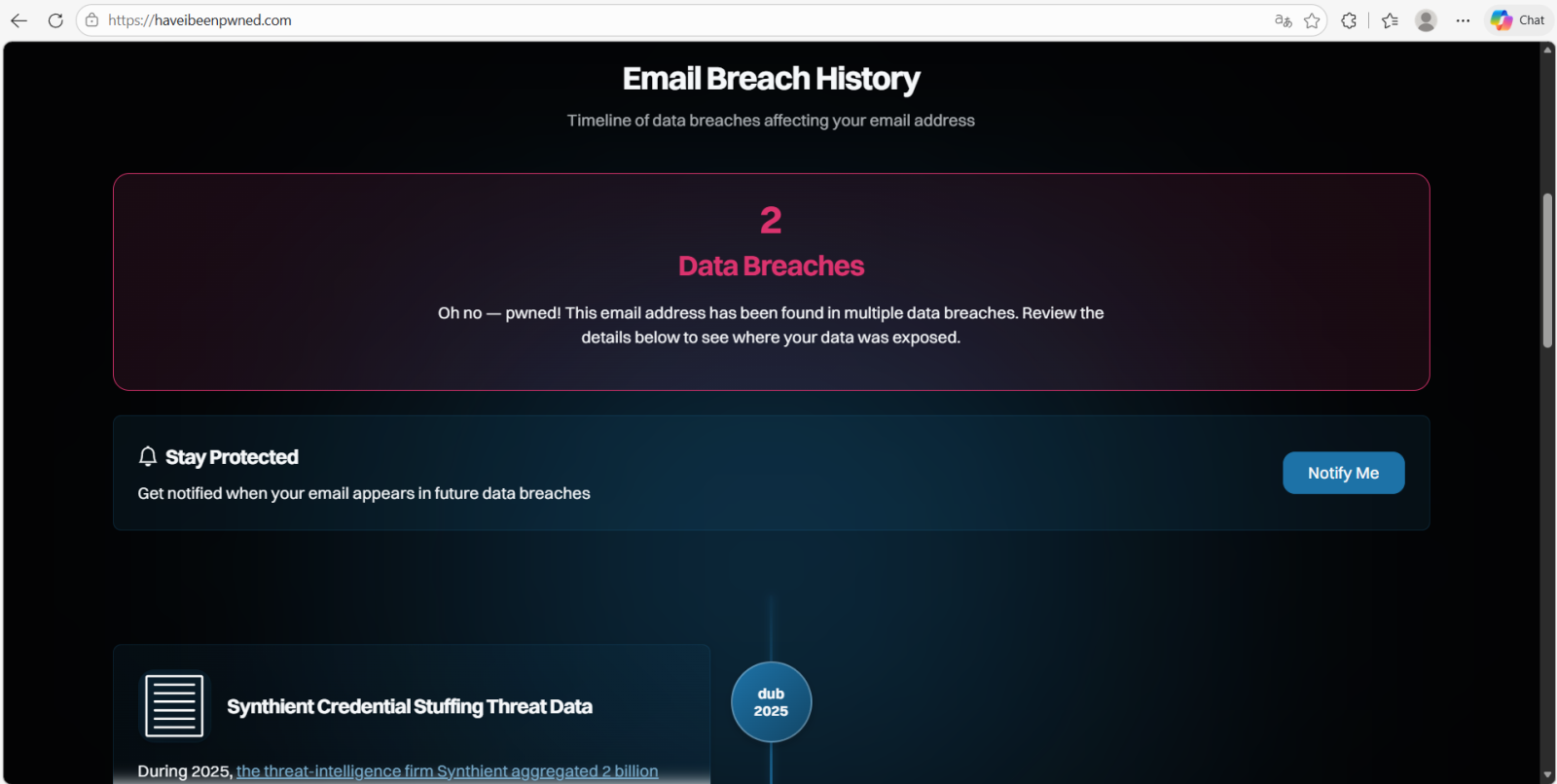Open the page translate options
This screenshot has height=784, width=1557.
1284,20
